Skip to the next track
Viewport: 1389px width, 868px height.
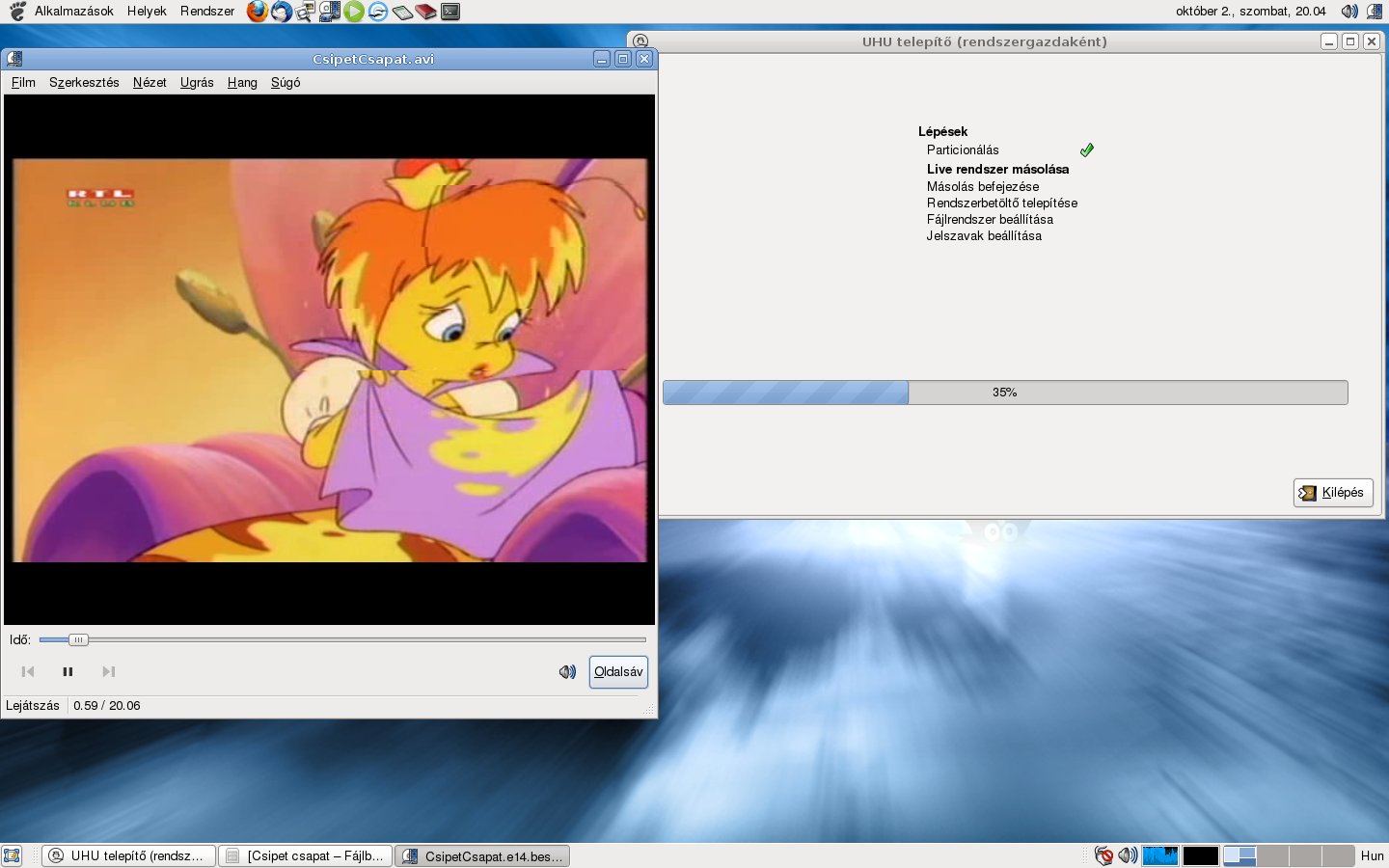point(108,671)
